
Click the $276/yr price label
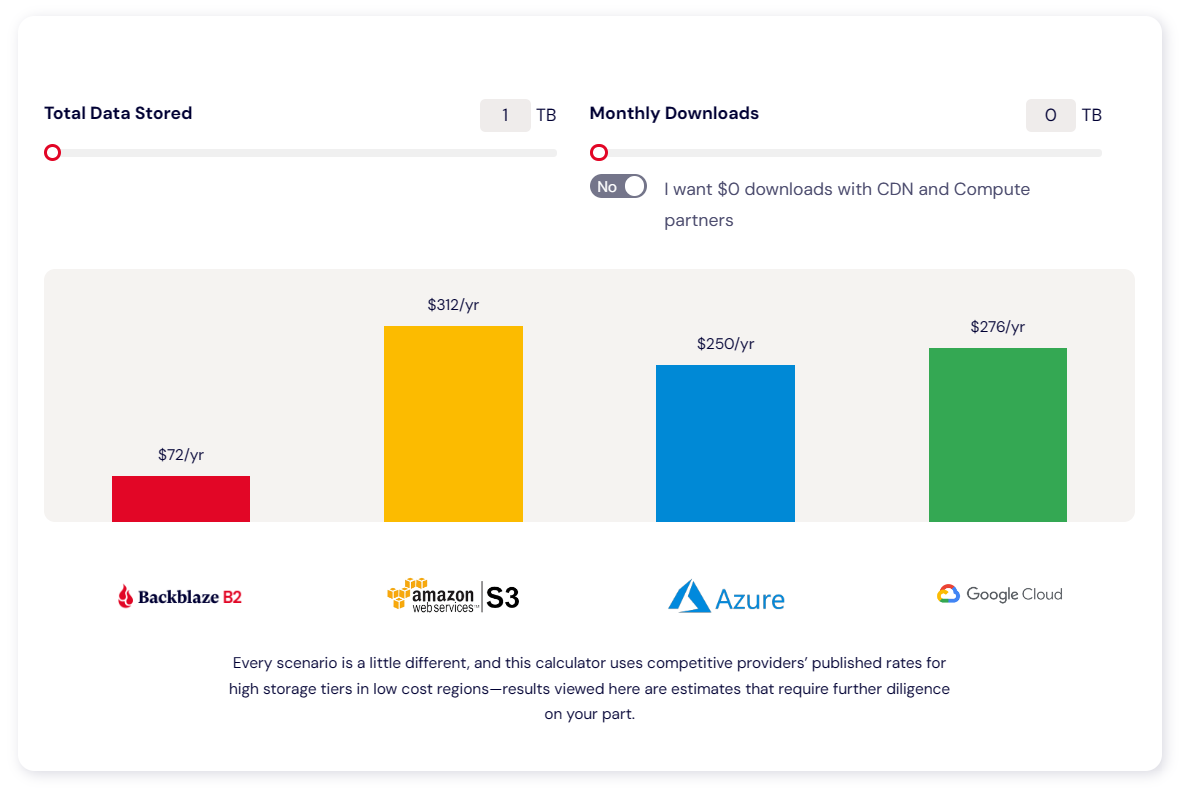(997, 326)
